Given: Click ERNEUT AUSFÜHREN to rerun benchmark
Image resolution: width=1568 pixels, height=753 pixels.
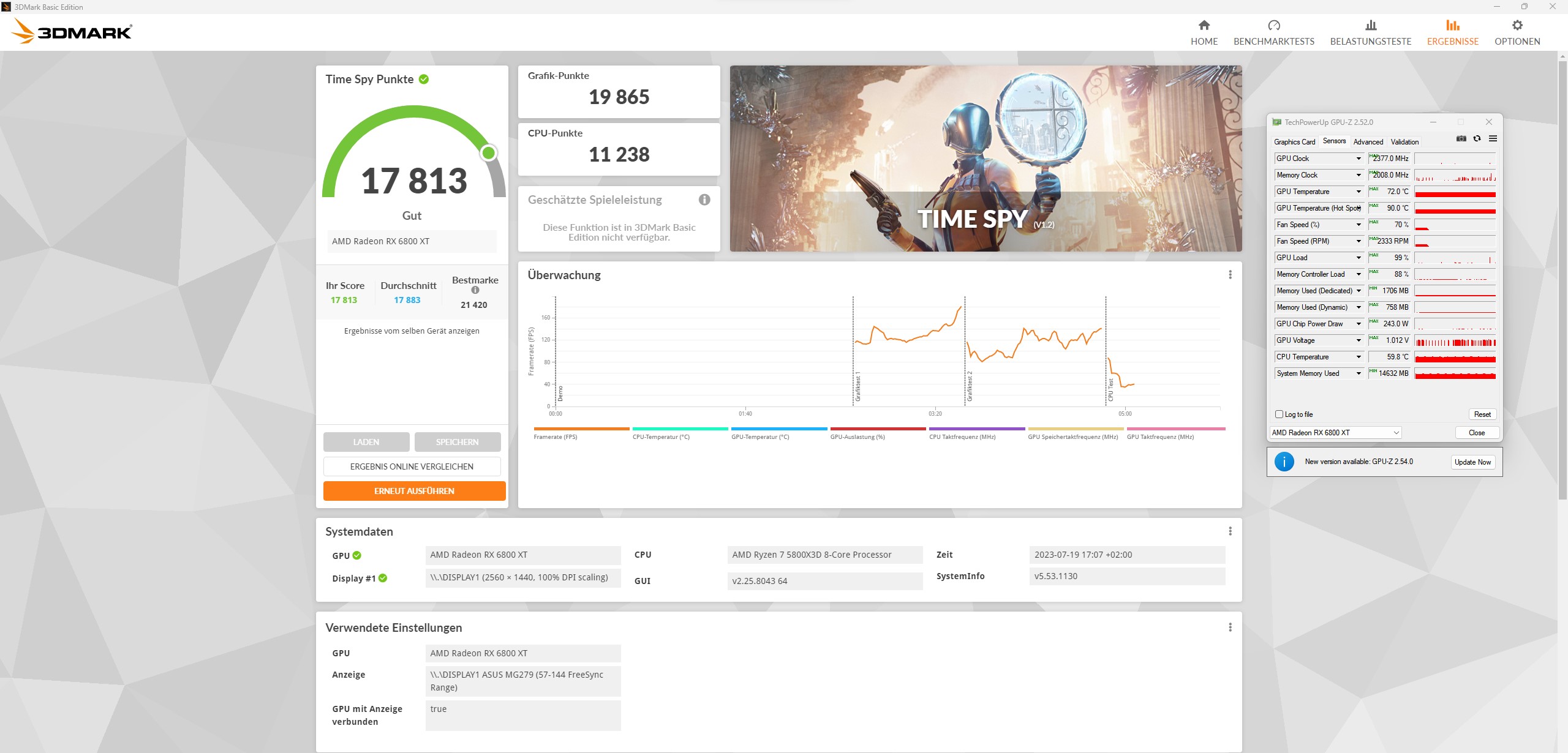Looking at the screenshot, I should pyautogui.click(x=414, y=491).
